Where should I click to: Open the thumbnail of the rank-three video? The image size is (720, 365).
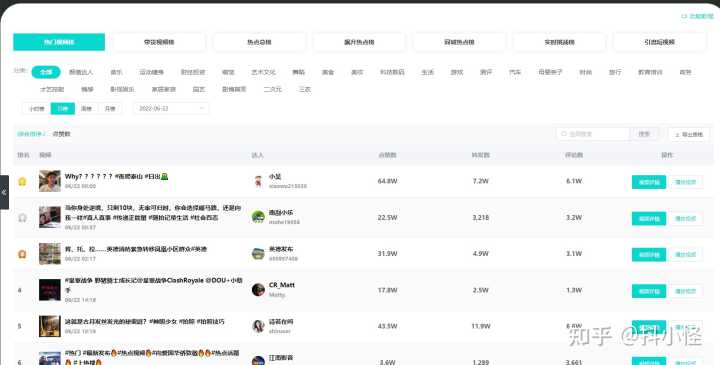pyautogui.click(x=50, y=253)
